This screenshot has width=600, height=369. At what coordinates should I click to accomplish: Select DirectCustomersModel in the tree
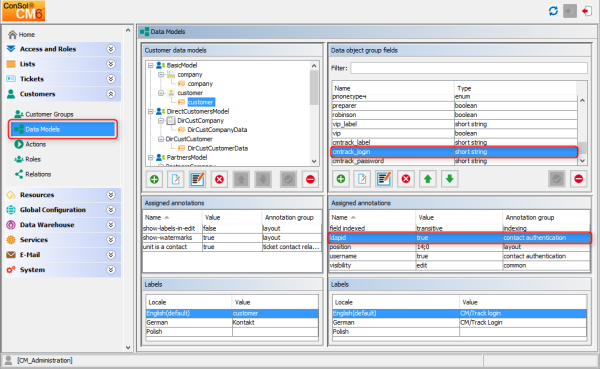197,111
